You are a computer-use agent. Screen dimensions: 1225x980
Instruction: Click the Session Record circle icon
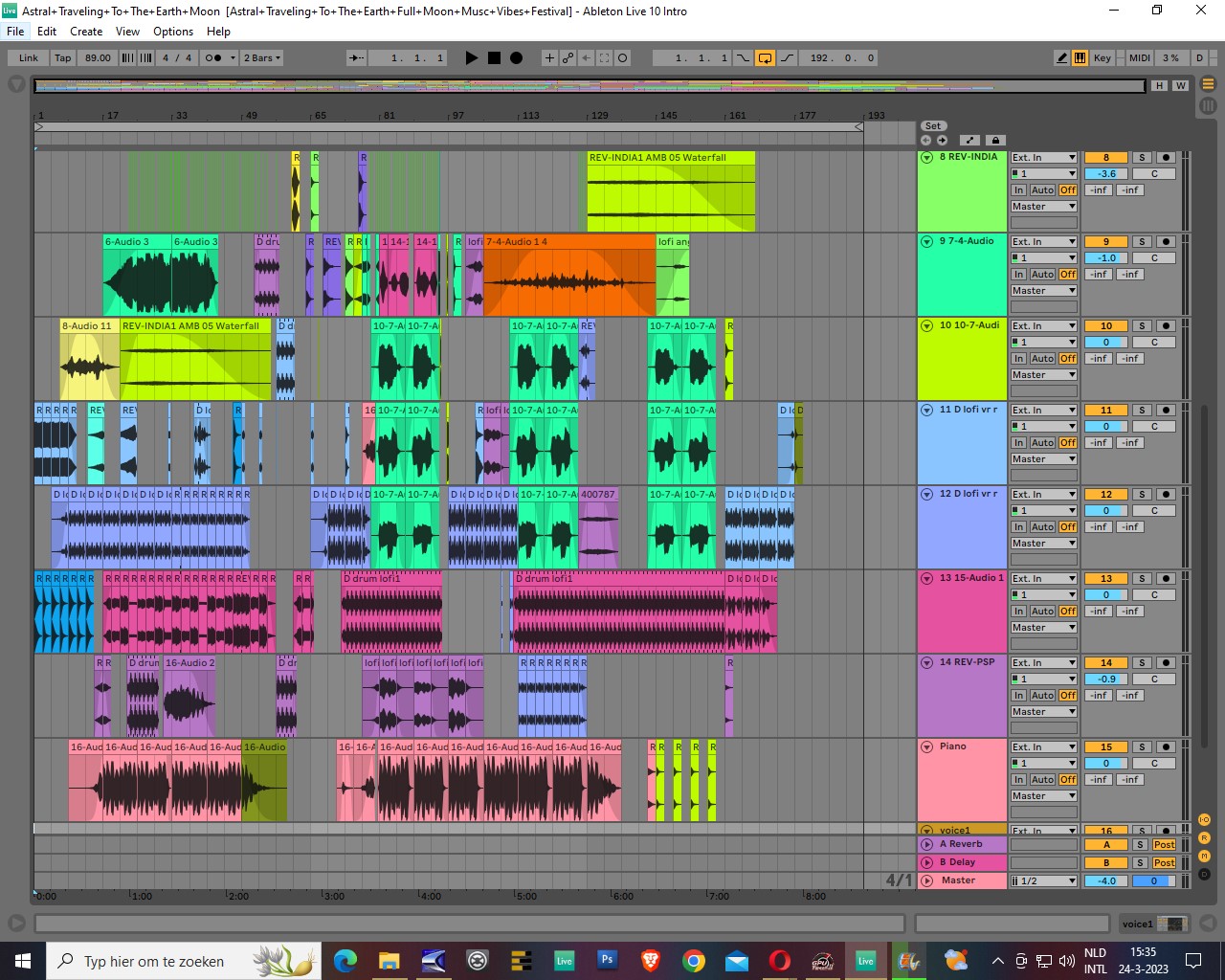pos(622,58)
